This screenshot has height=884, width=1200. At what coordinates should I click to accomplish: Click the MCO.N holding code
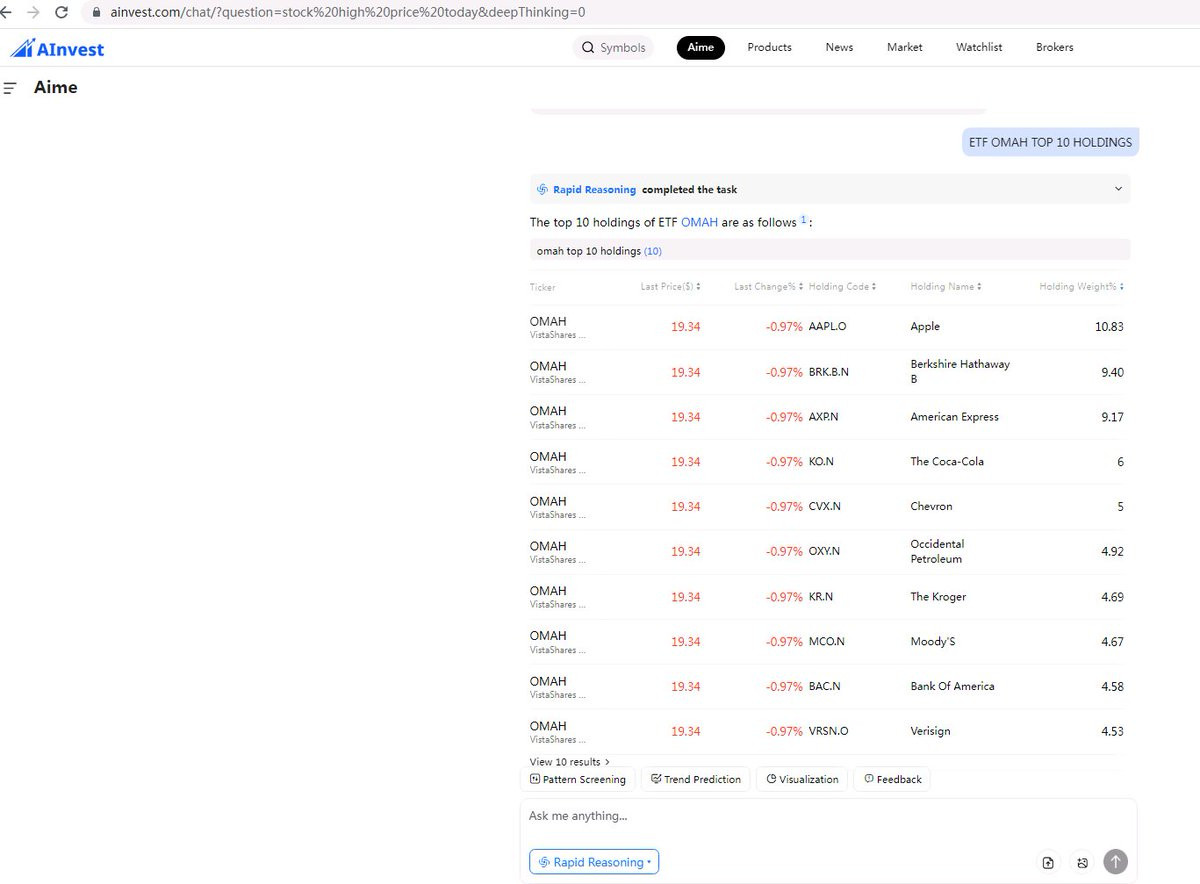(826, 642)
